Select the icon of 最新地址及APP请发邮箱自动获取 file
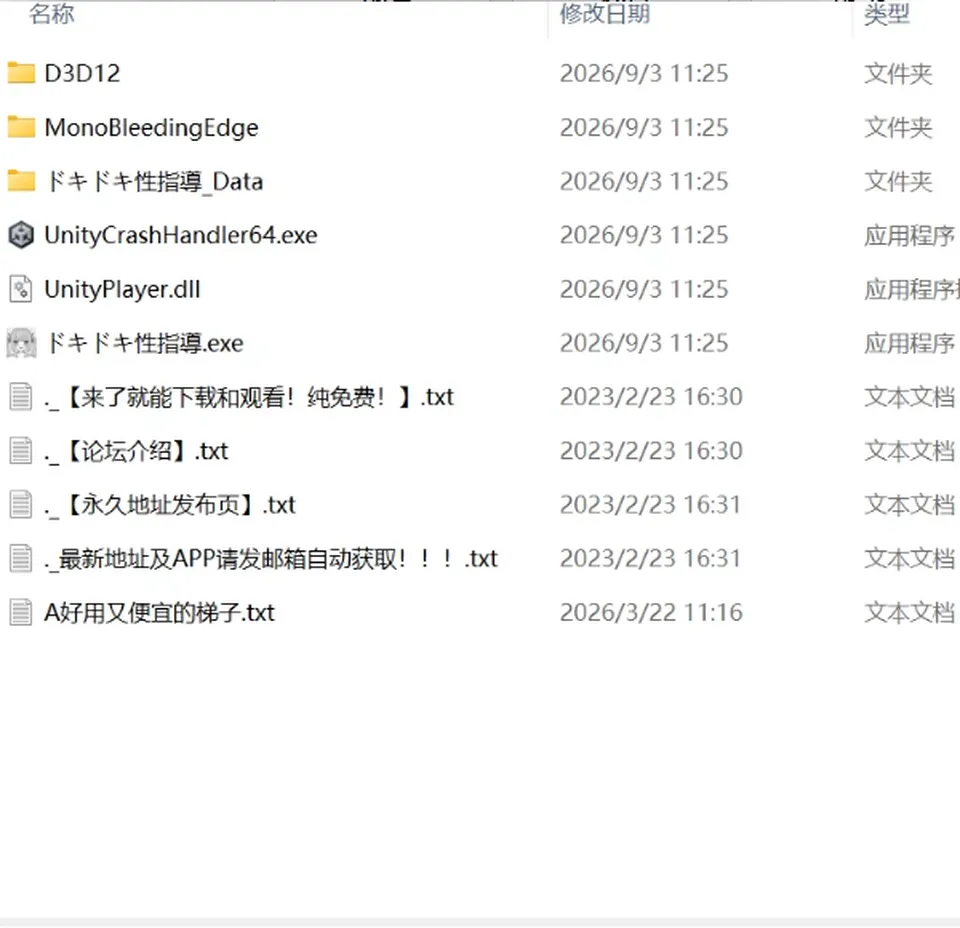Viewport: 960px width, 928px height. coord(21,558)
